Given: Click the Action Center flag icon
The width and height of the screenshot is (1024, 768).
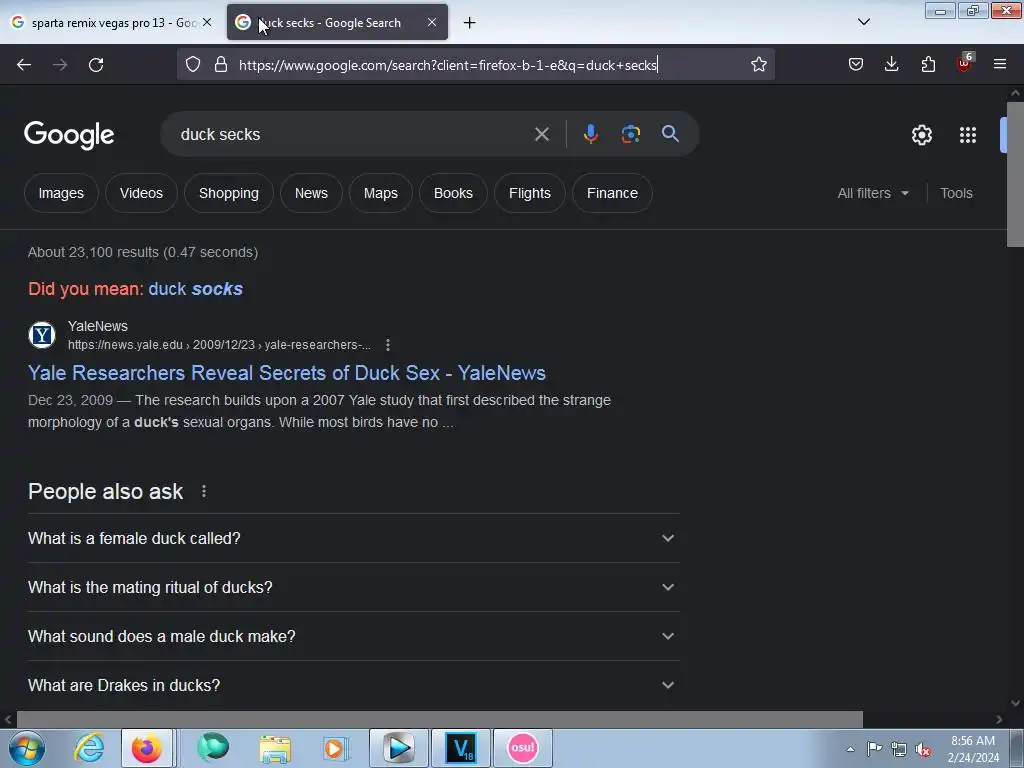Looking at the screenshot, I should point(874,749).
